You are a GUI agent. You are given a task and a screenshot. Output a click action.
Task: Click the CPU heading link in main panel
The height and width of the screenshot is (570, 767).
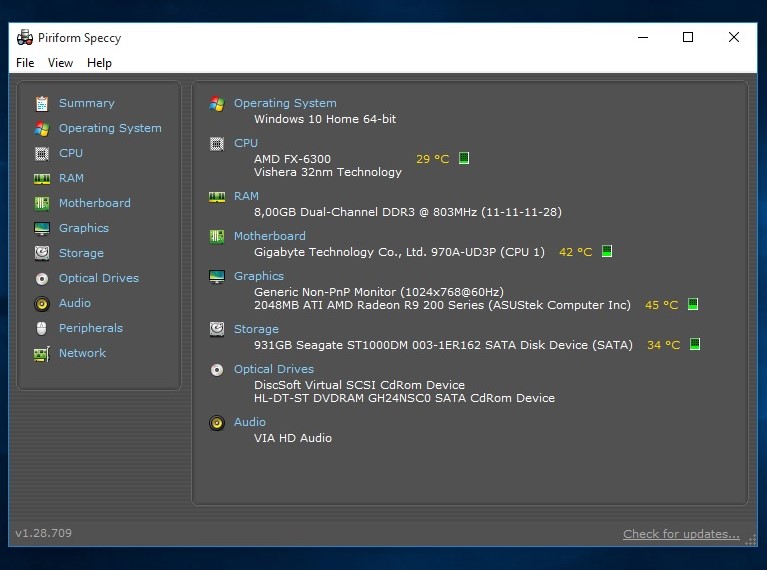point(246,143)
